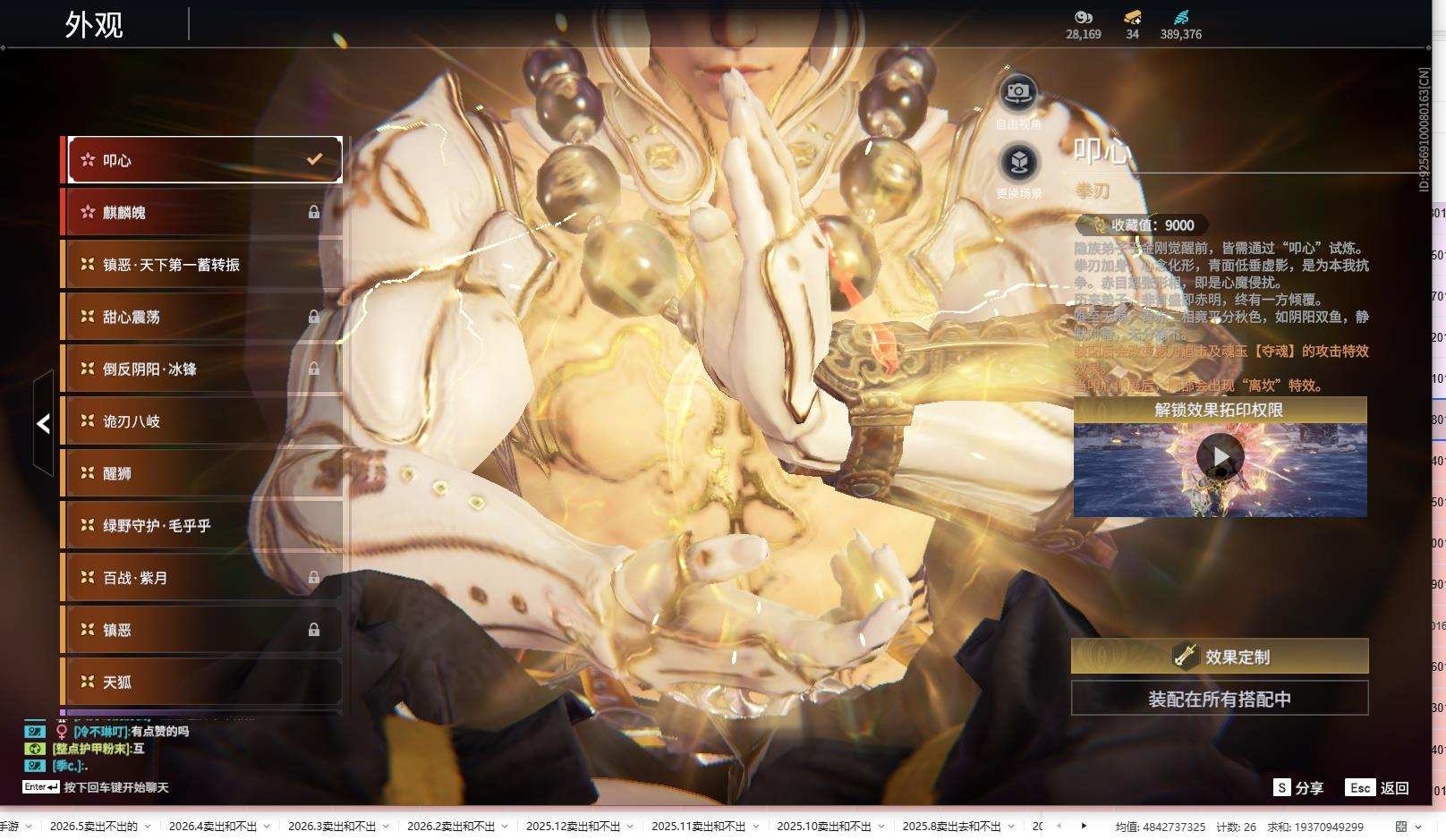Open the 2026.3卖出和不出 sheet tab
Viewport: 1446px width, 840px height.
pos(332,826)
